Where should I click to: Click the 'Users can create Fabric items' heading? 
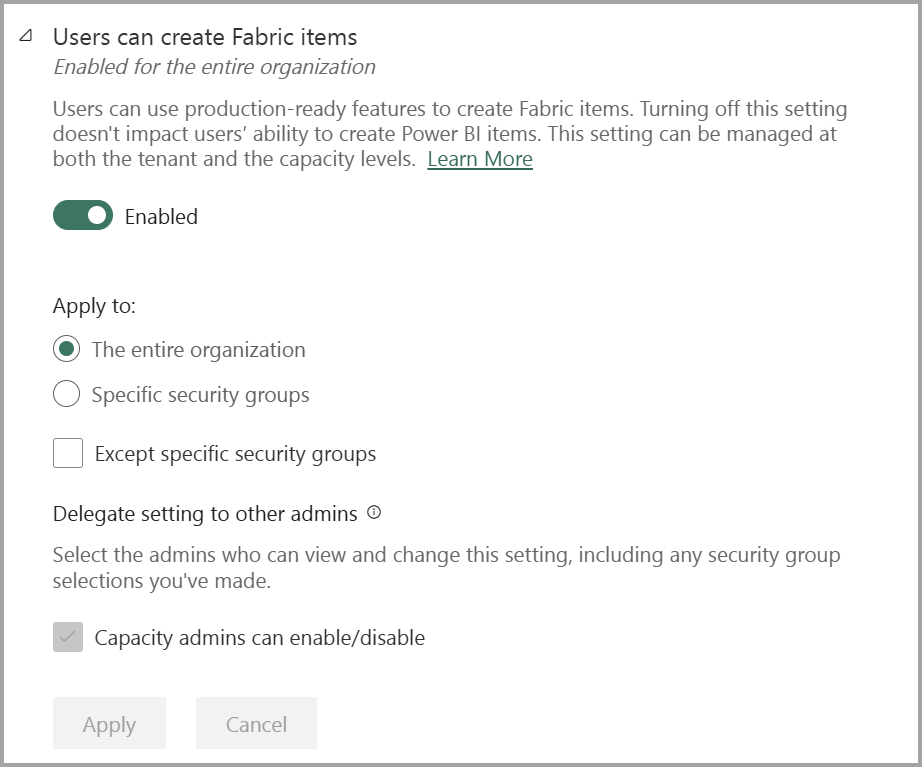[x=205, y=38]
